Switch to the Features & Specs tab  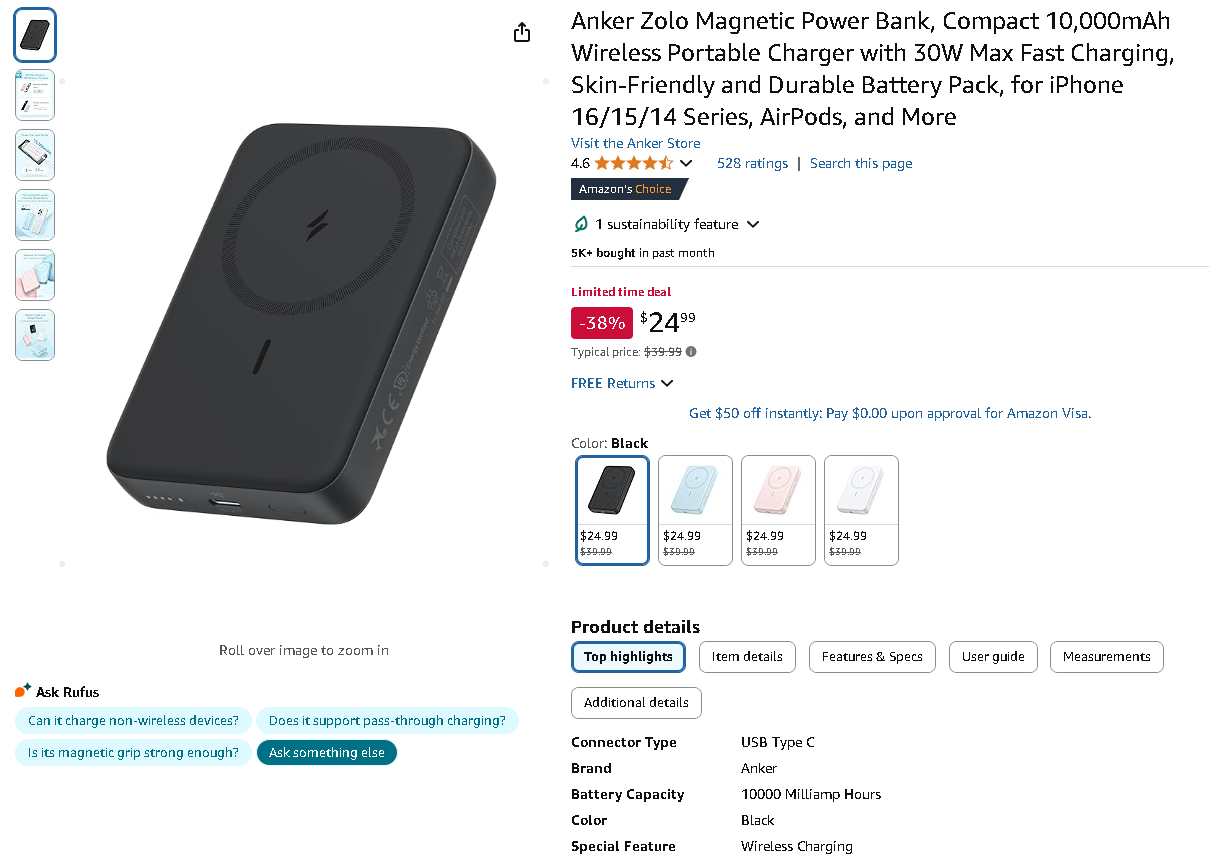[871, 657]
